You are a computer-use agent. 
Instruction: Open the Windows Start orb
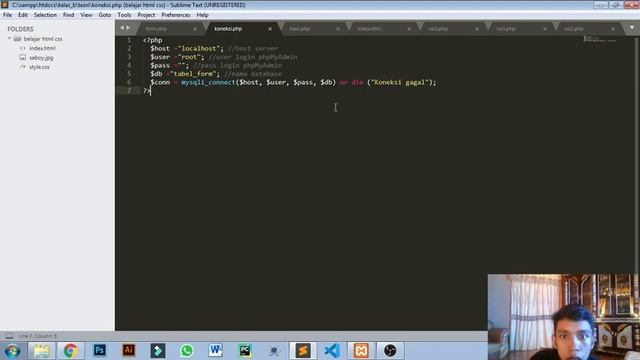(x=12, y=351)
